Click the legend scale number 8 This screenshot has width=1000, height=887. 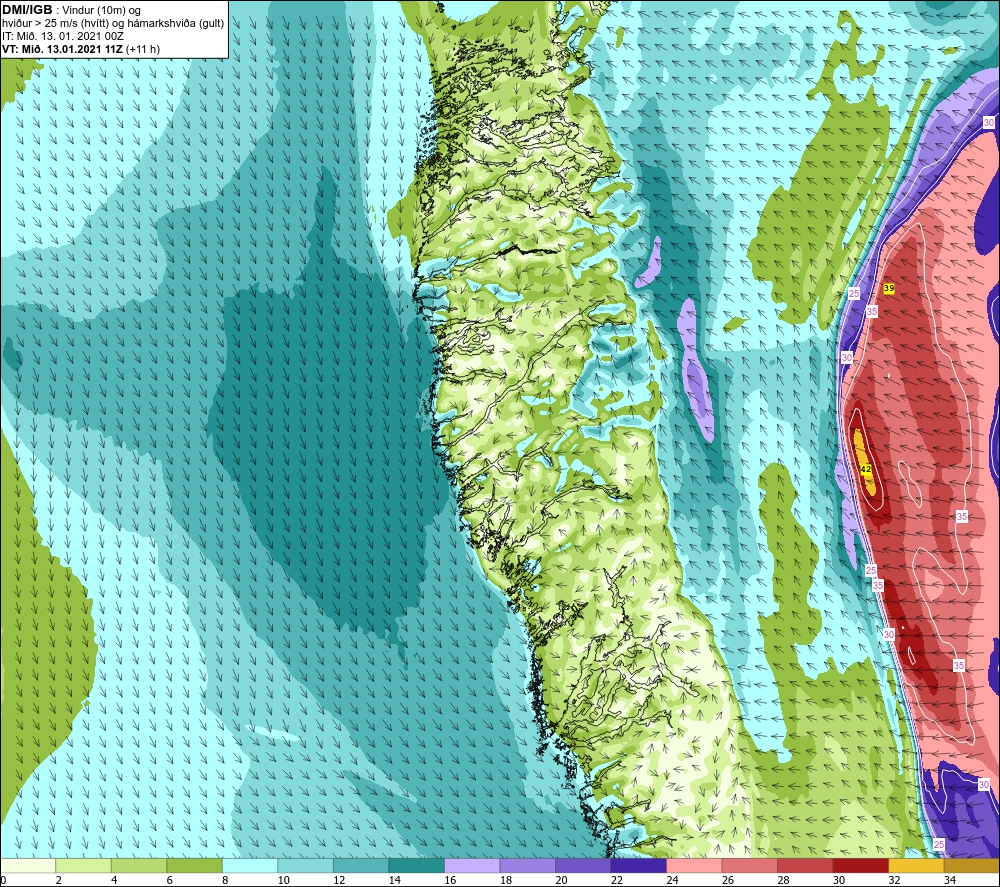click(x=224, y=880)
